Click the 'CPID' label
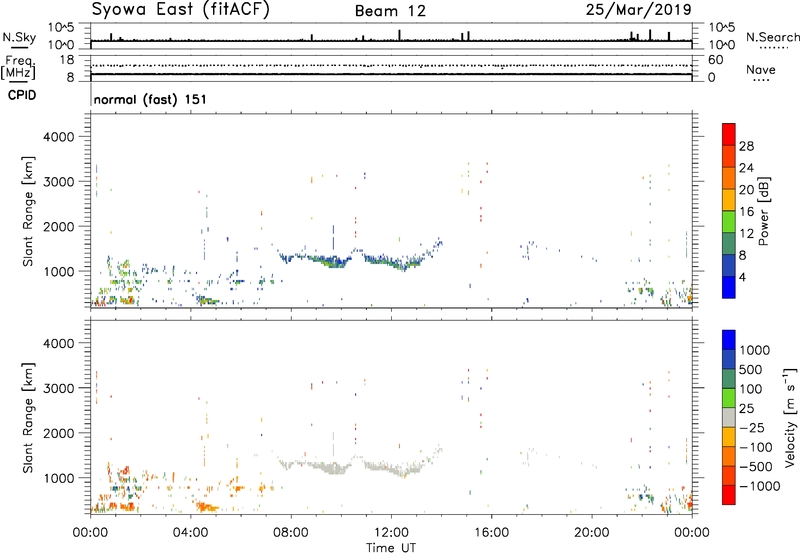The height and width of the screenshot is (554, 800). 22,95
